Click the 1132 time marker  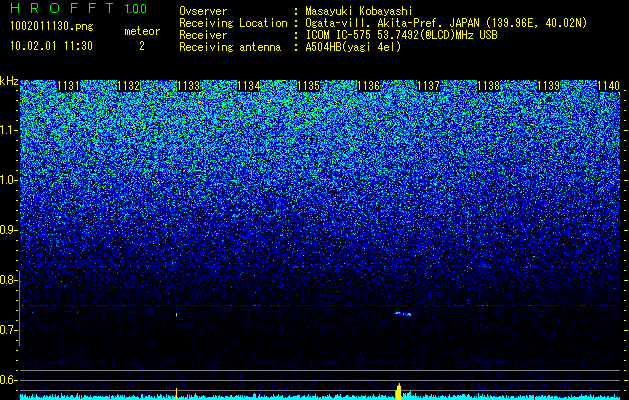[x=129, y=86]
